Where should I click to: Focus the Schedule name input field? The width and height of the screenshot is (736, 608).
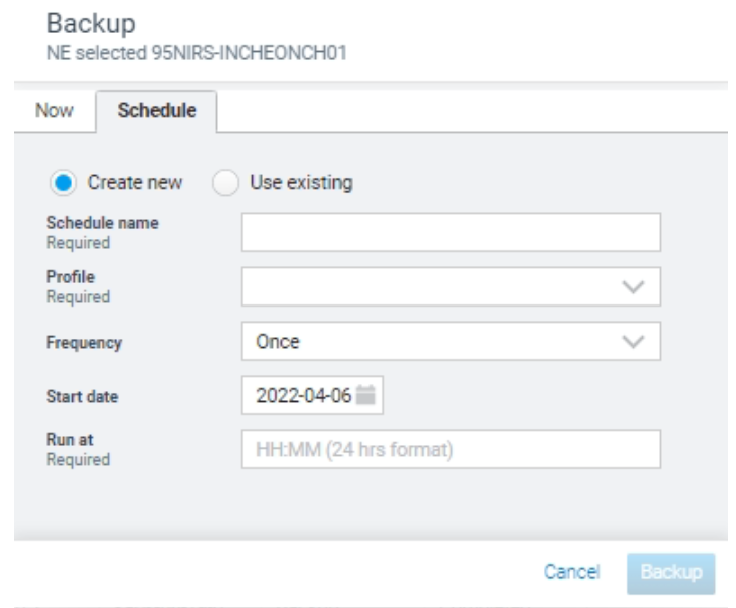click(451, 232)
